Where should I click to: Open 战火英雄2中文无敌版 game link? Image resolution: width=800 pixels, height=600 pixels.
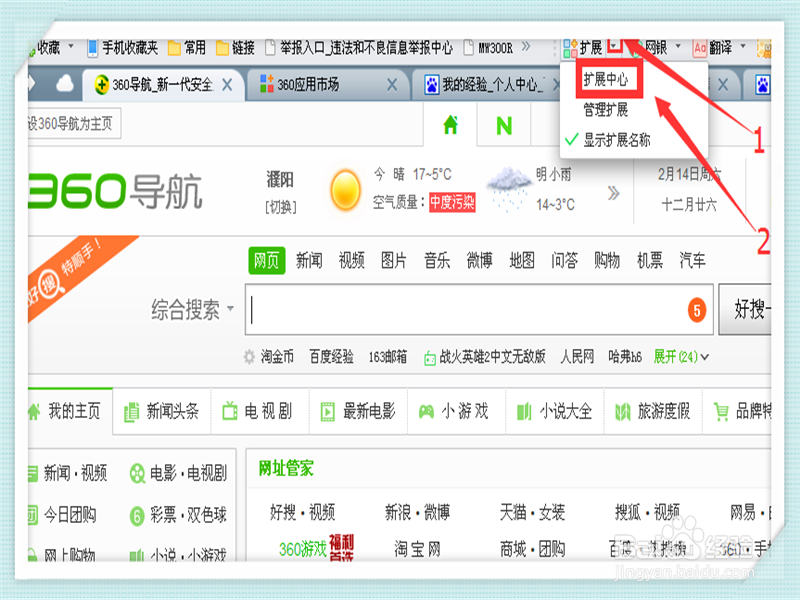click(485, 357)
